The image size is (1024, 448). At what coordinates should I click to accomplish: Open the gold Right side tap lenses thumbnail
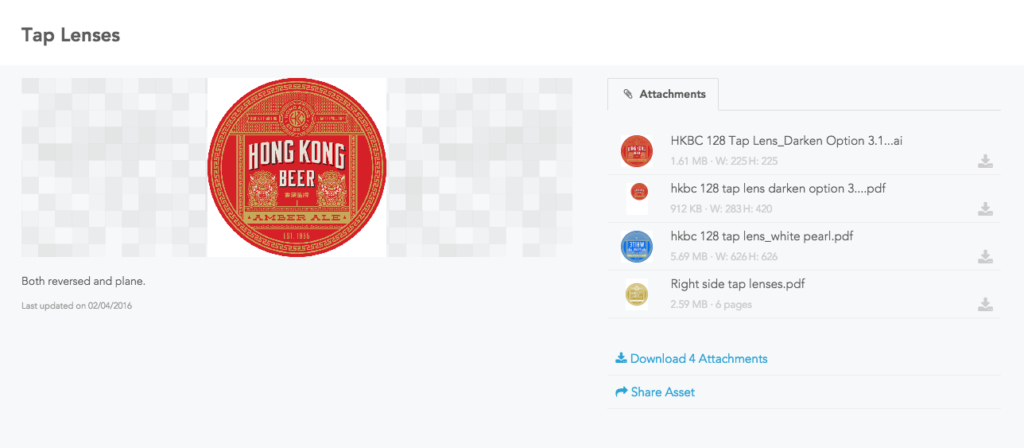[x=637, y=295]
